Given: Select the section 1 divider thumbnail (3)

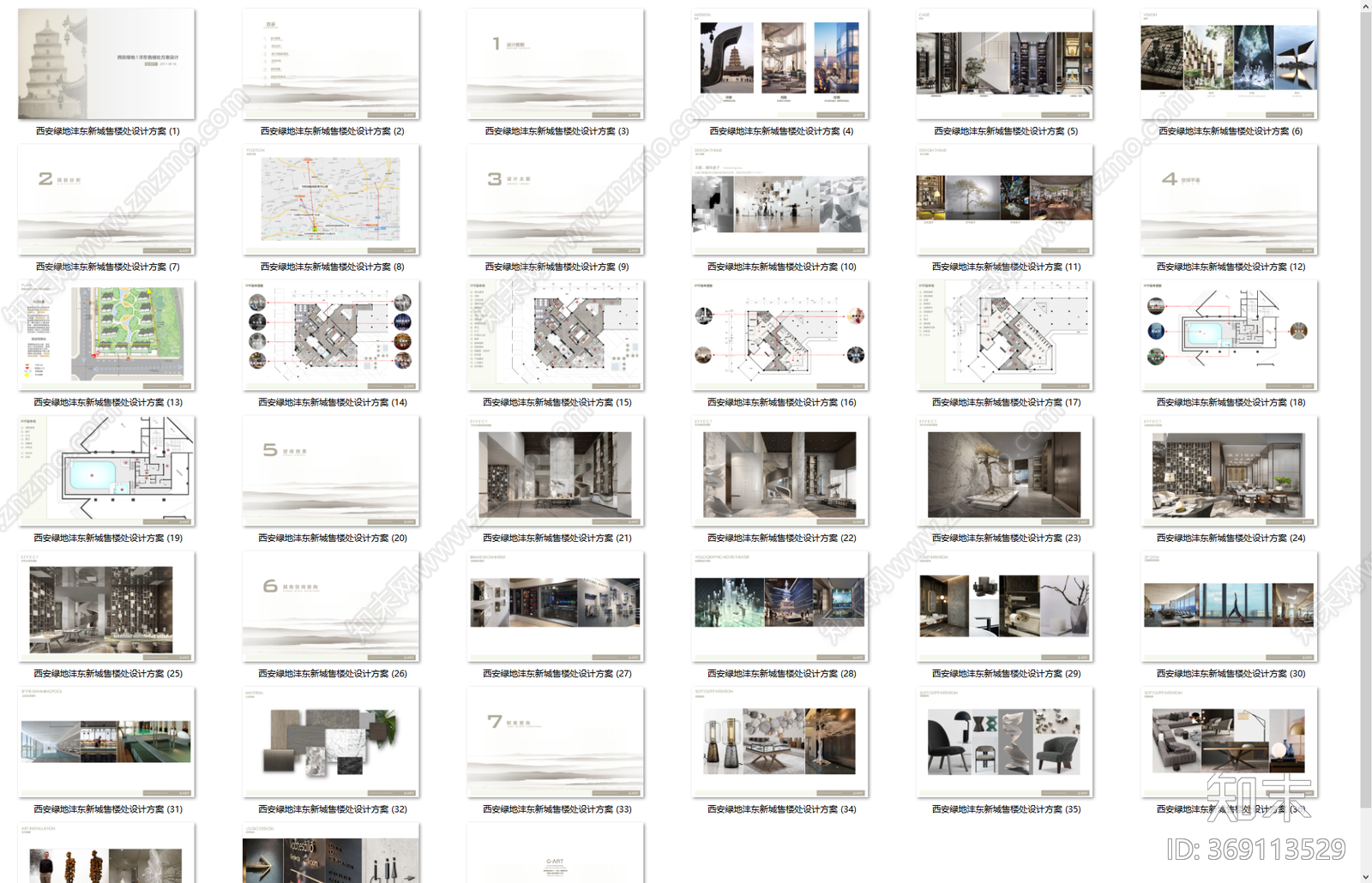Looking at the screenshot, I should pos(556,64).
